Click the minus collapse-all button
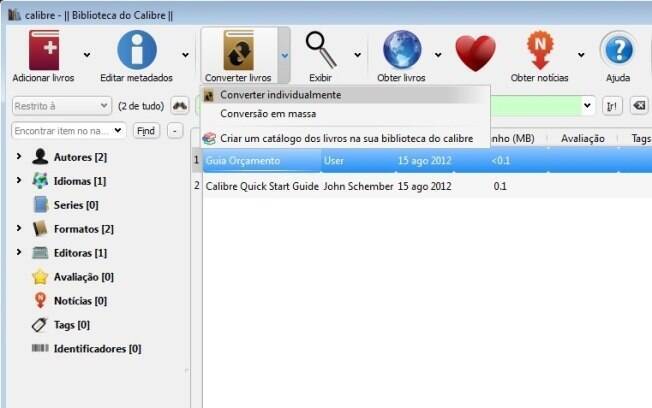Viewport: 652px width, 408px height. (x=175, y=131)
